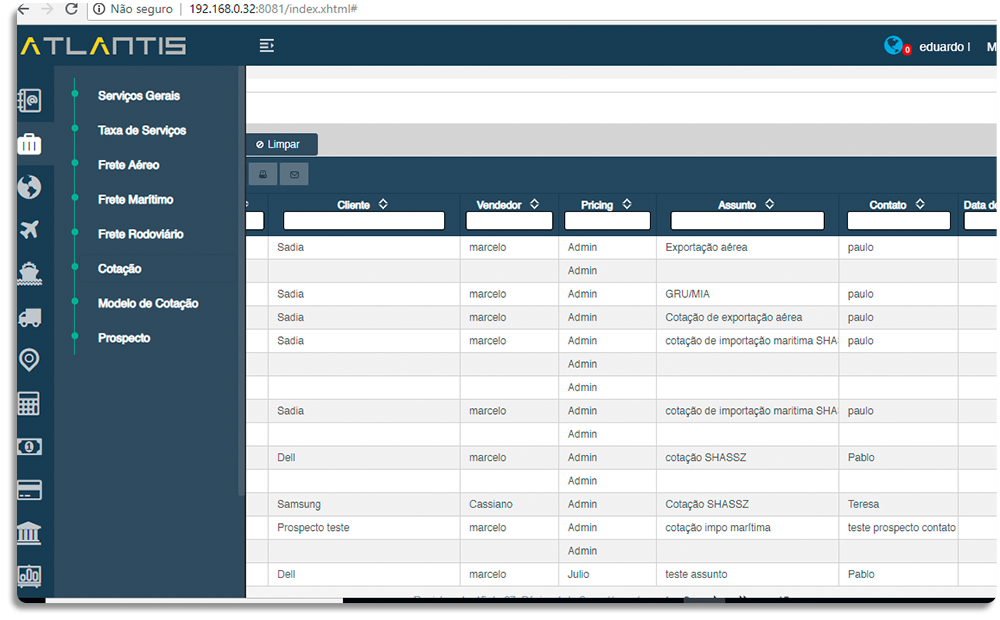Select the calculator sidebar icon
Viewport: 1000px width, 620px height.
(30, 403)
